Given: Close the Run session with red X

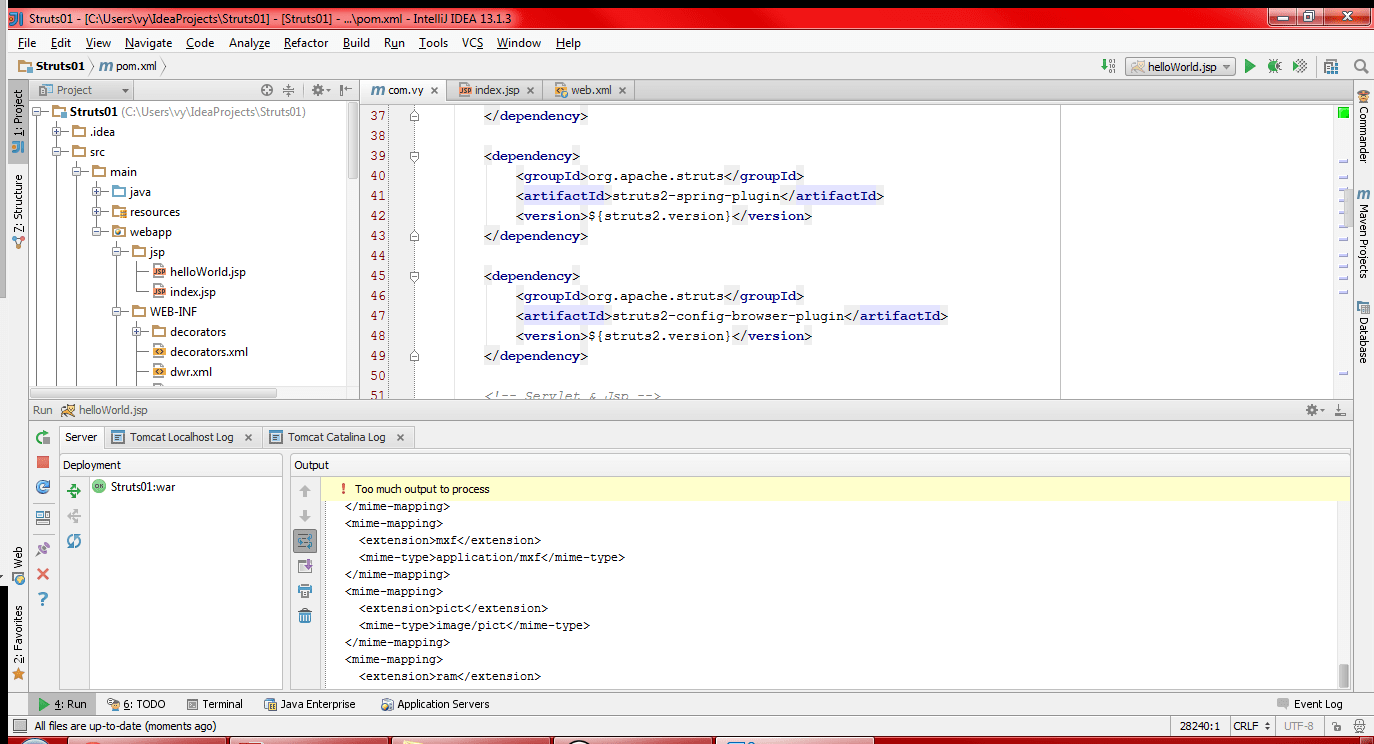Looking at the screenshot, I should [43, 574].
